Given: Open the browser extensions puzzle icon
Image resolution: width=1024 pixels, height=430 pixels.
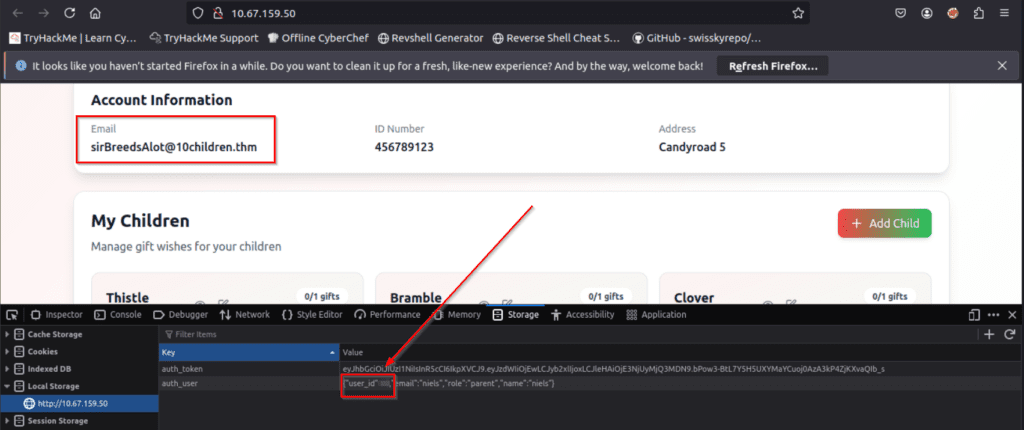Looking at the screenshot, I should click(x=978, y=14).
